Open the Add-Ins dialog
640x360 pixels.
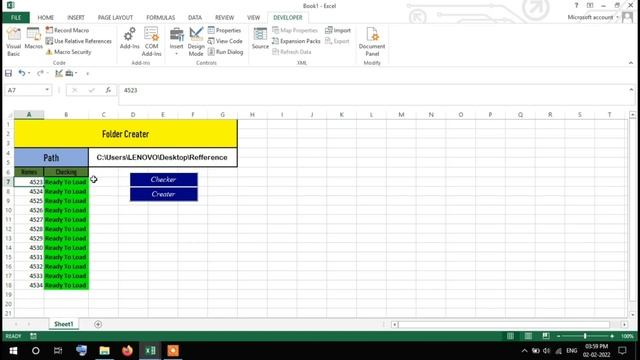click(x=130, y=39)
